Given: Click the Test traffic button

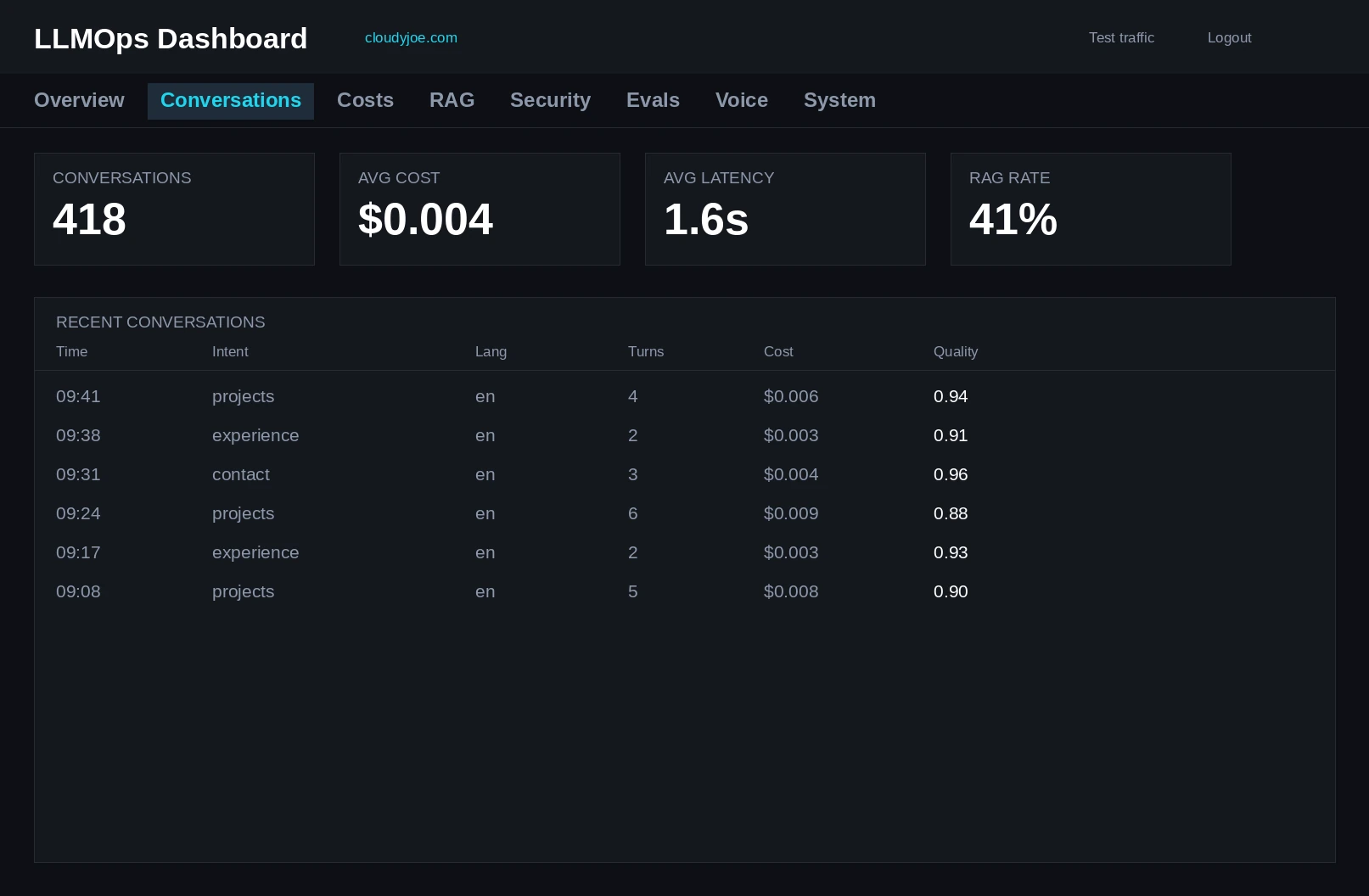Looking at the screenshot, I should point(1121,37).
